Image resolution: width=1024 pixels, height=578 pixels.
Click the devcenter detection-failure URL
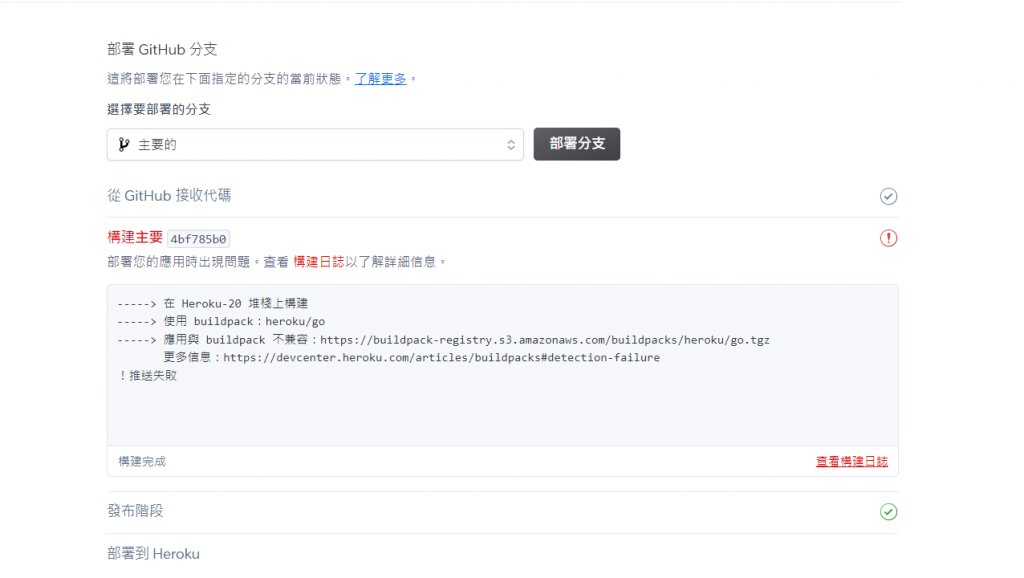(441, 357)
